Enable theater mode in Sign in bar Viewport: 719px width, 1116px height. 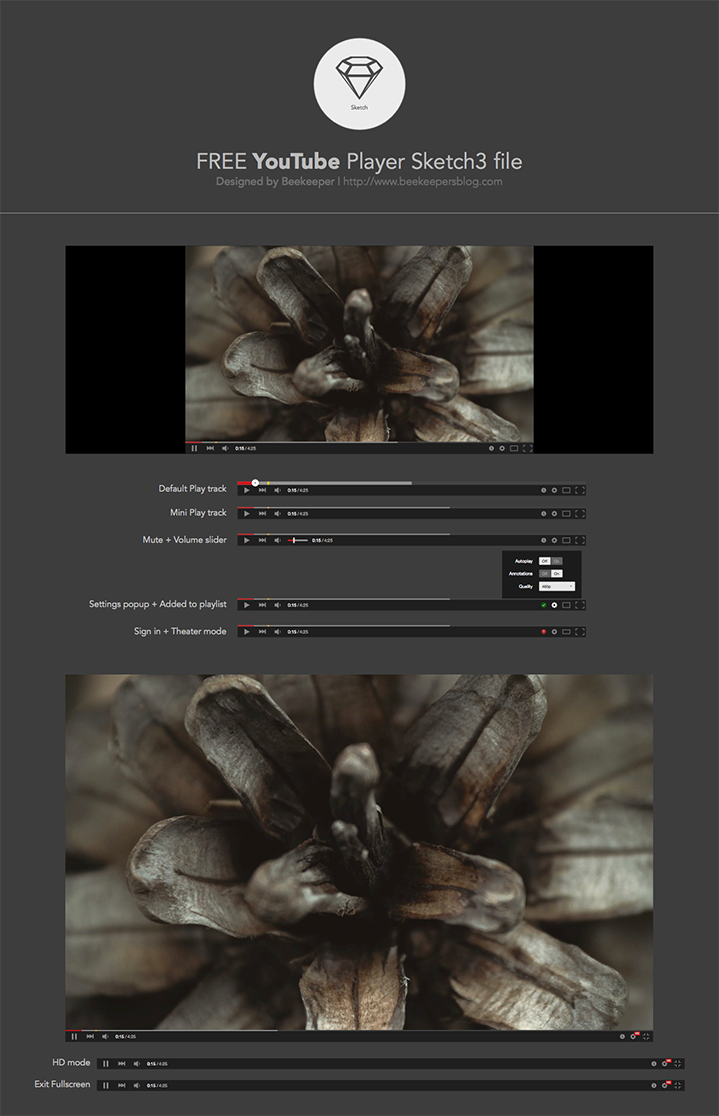point(566,632)
